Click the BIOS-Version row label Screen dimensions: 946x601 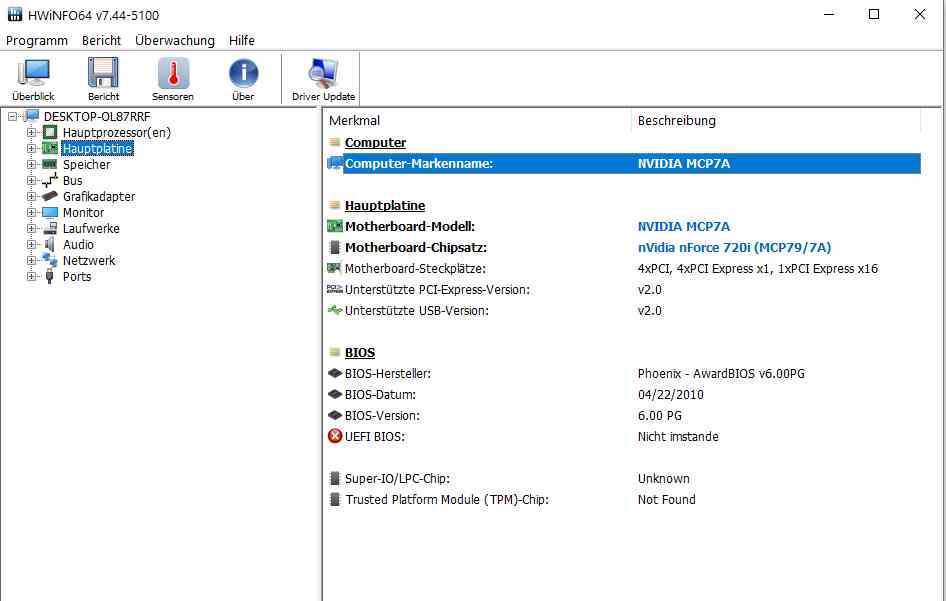tap(382, 415)
